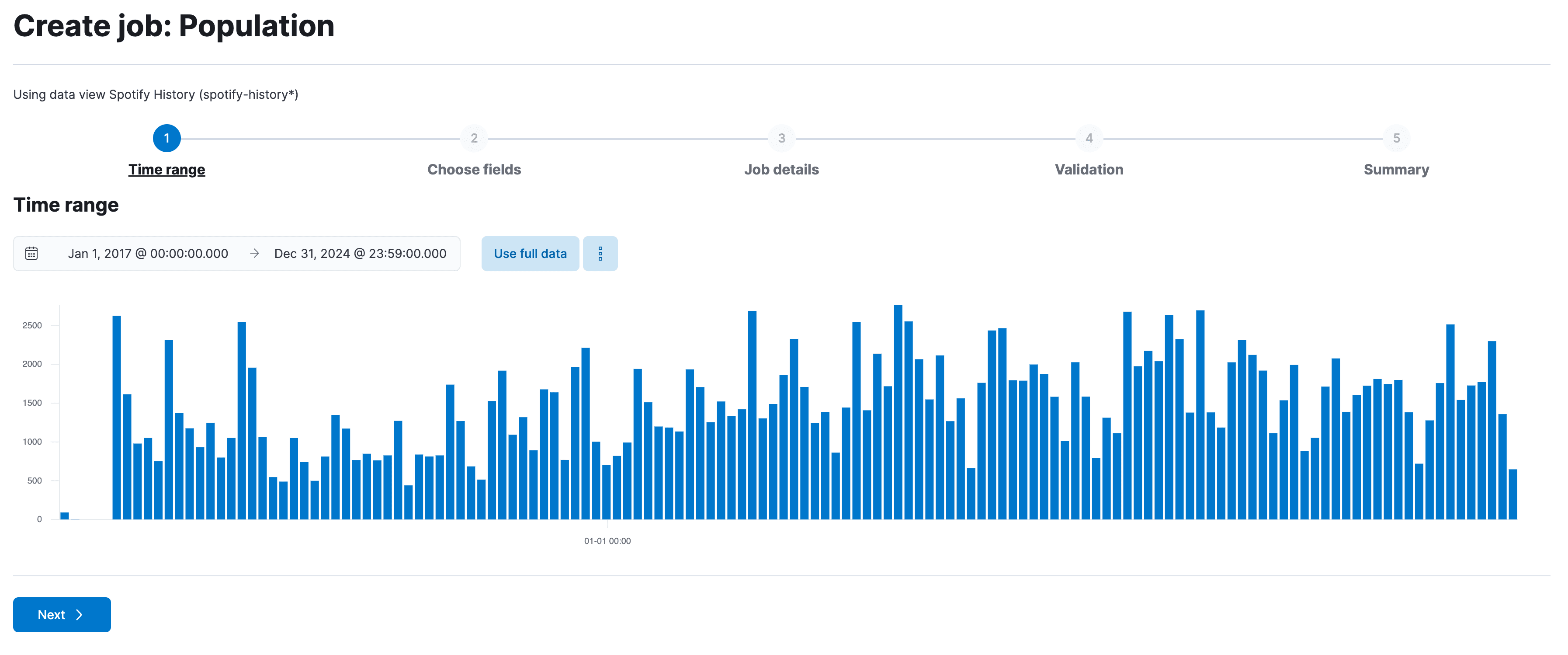Go to the Job details step
The image size is (1568, 655).
(781, 169)
